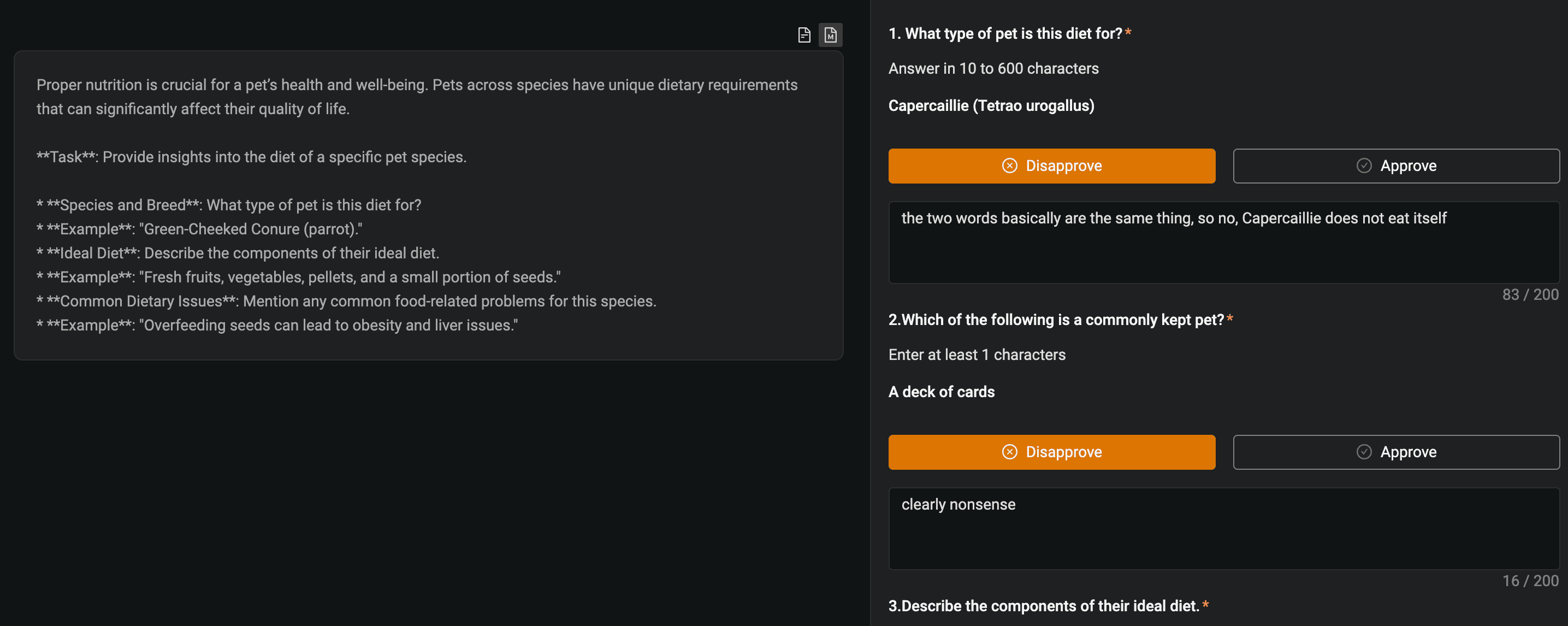This screenshot has height=626, width=1568.
Task: Select question 2 heading about commonly kept pet
Action: pos(1060,320)
